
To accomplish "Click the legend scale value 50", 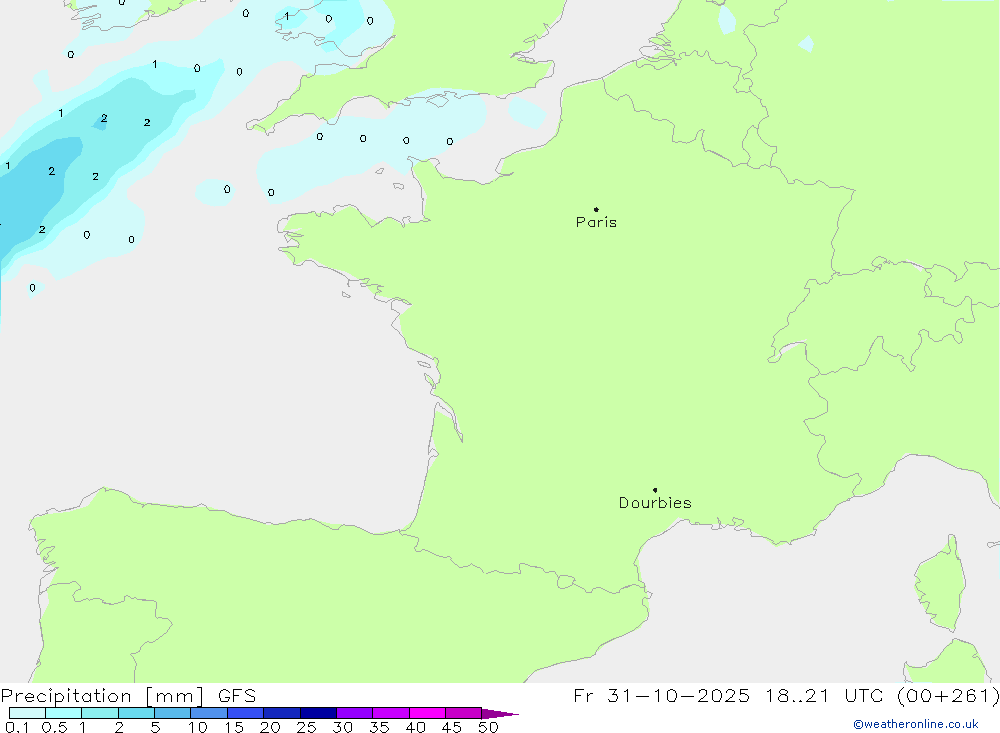I will click(x=488, y=727).
